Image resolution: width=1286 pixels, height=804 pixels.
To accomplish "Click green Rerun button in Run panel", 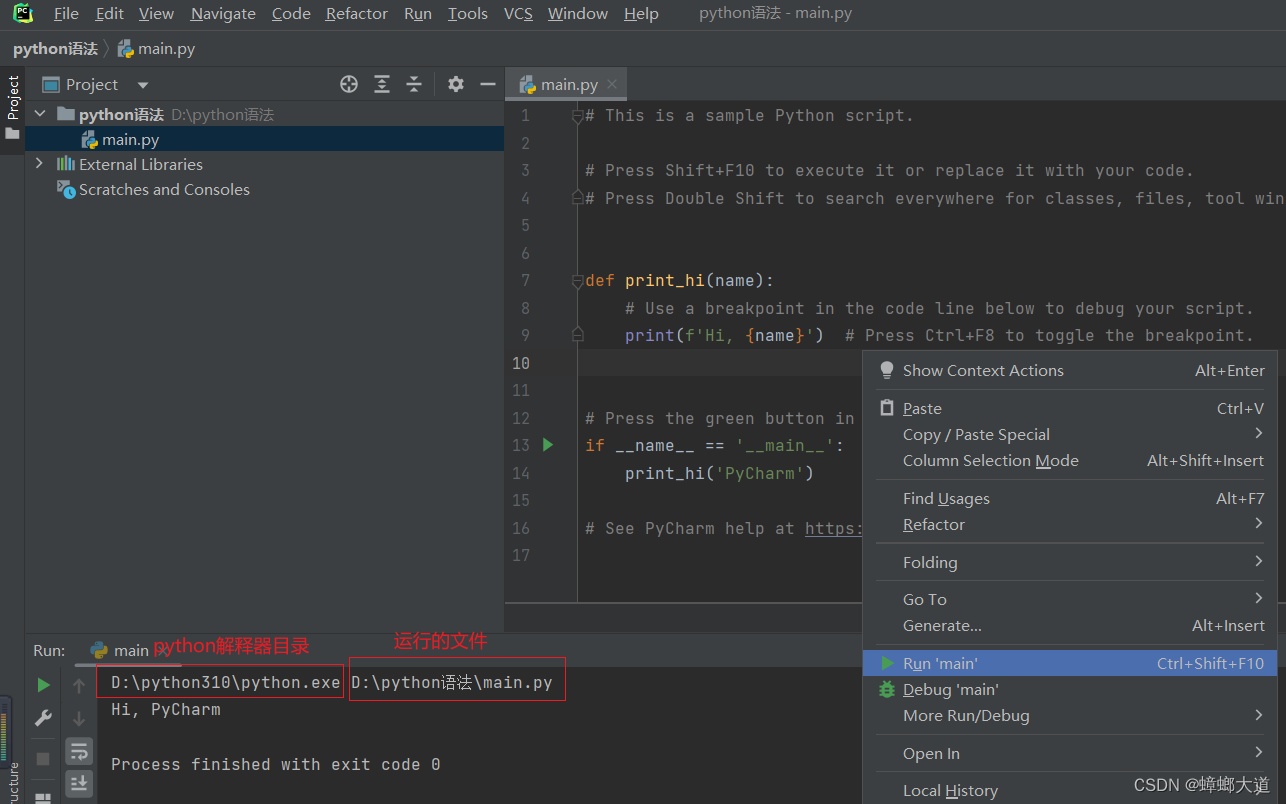I will [x=43, y=685].
